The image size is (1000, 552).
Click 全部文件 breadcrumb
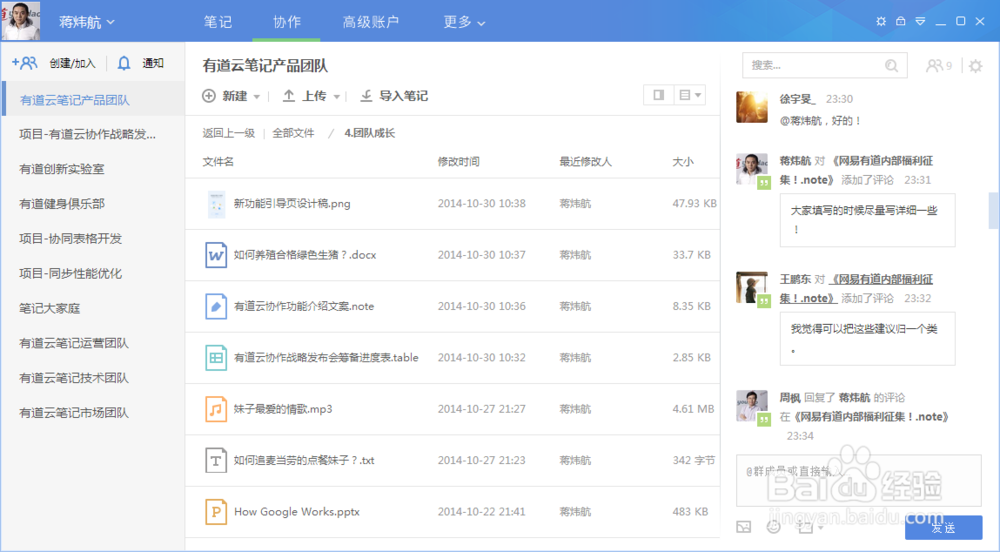293,133
